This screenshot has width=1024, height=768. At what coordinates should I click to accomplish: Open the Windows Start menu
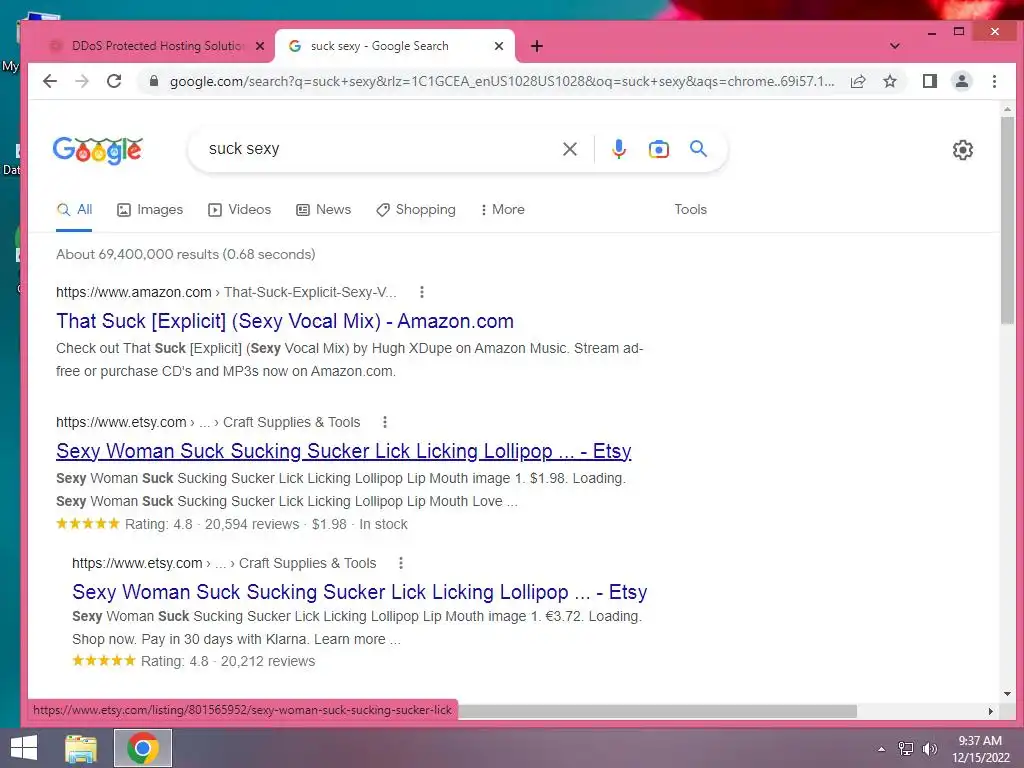pyautogui.click(x=24, y=748)
